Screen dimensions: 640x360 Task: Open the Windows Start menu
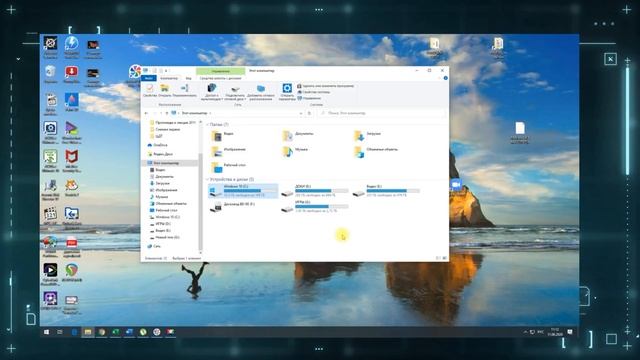pos(47,332)
